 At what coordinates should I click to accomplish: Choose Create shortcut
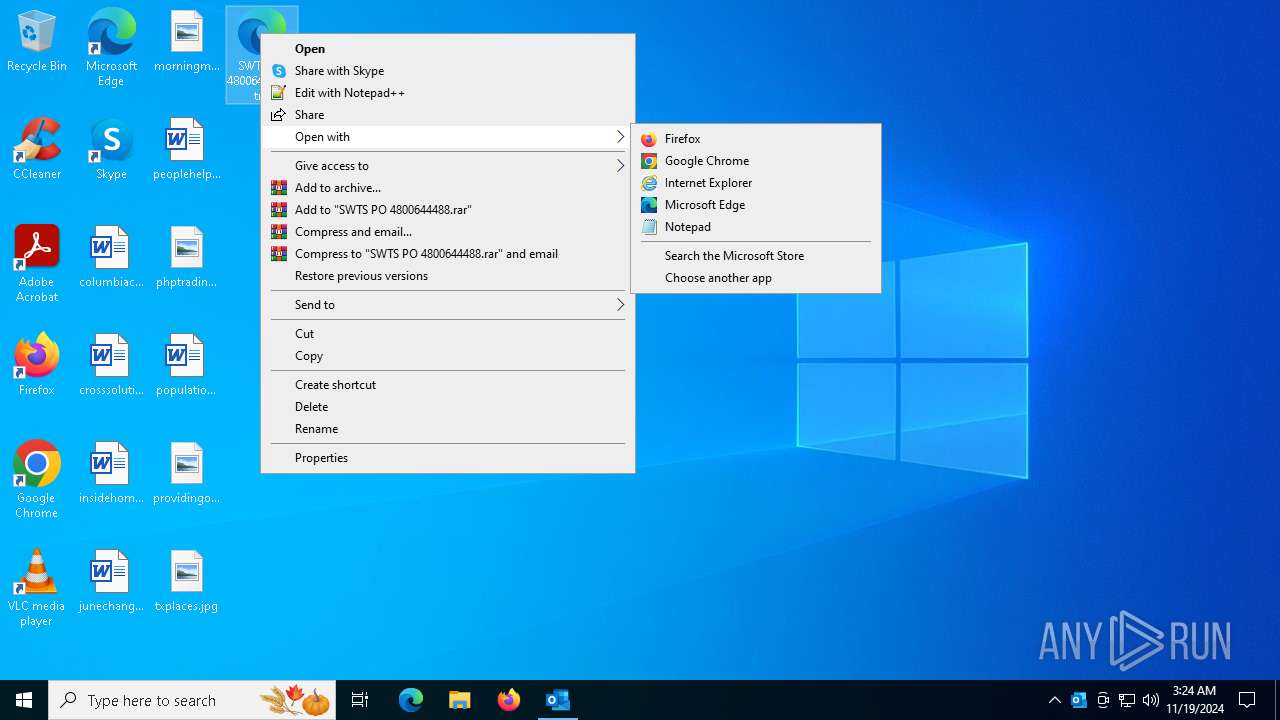448,385
